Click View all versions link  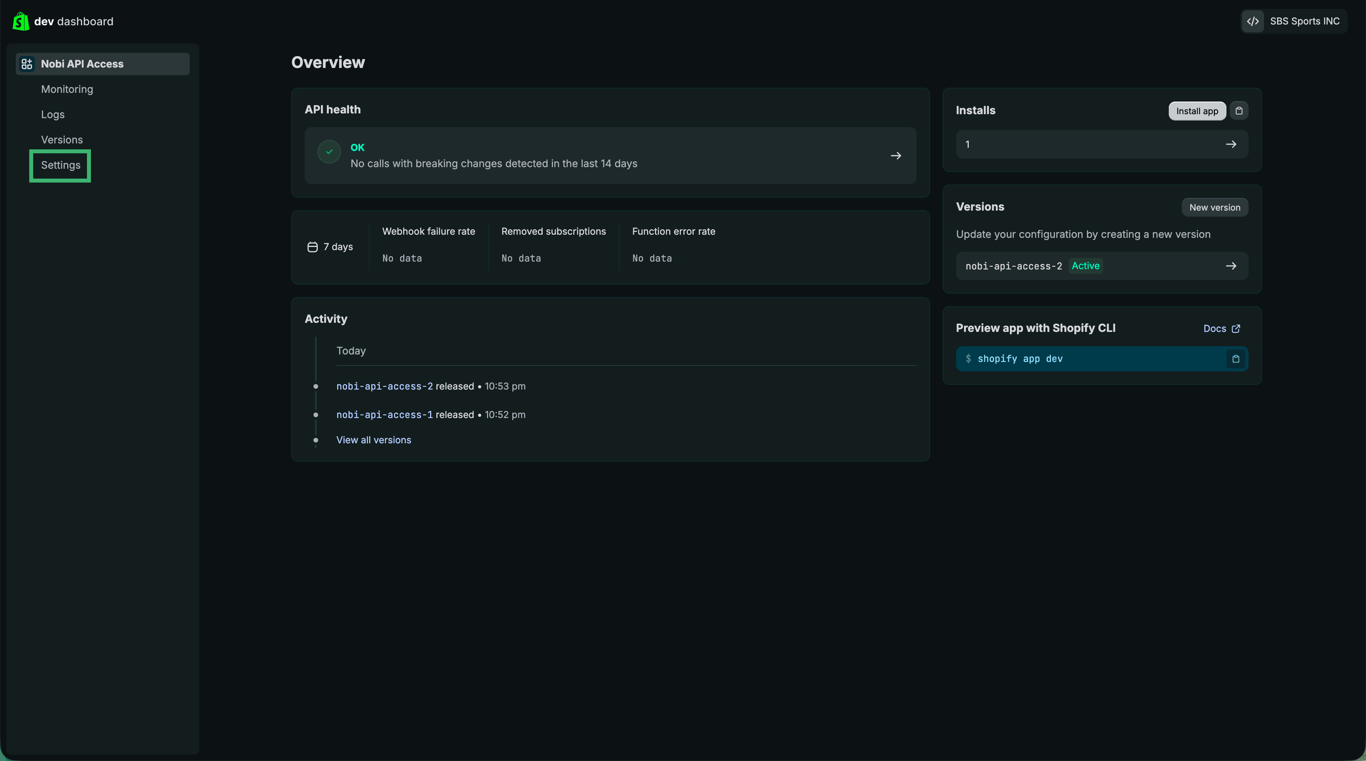click(x=373, y=440)
